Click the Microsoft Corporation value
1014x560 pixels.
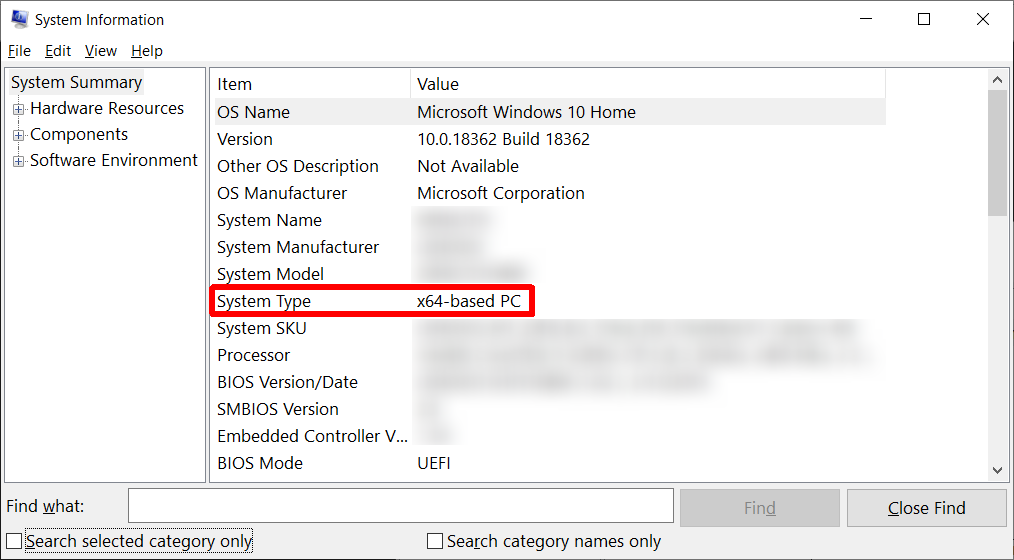point(501,193)
